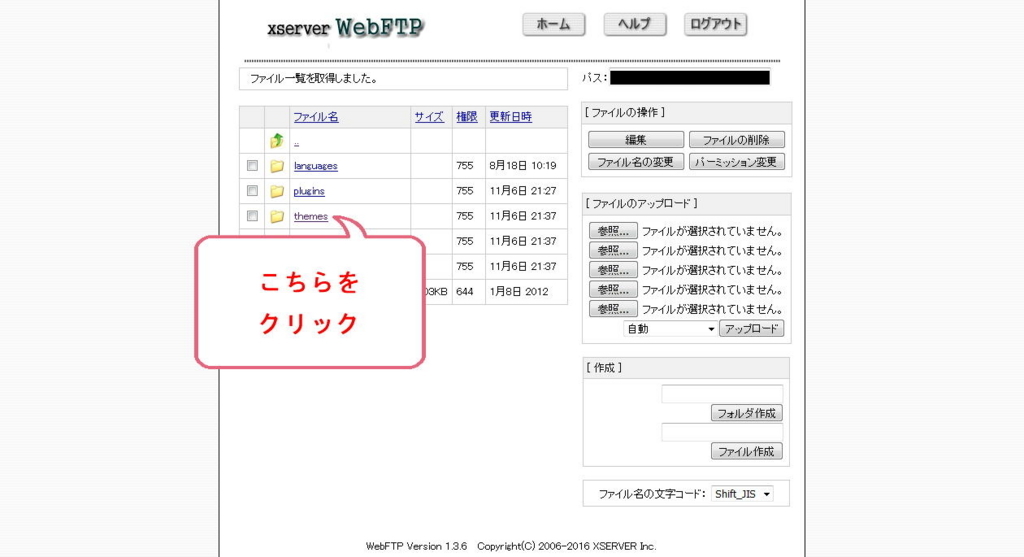Screen dimensions: 1024x557
Task: Click the ログアウト button
Action: coord(715,24)
